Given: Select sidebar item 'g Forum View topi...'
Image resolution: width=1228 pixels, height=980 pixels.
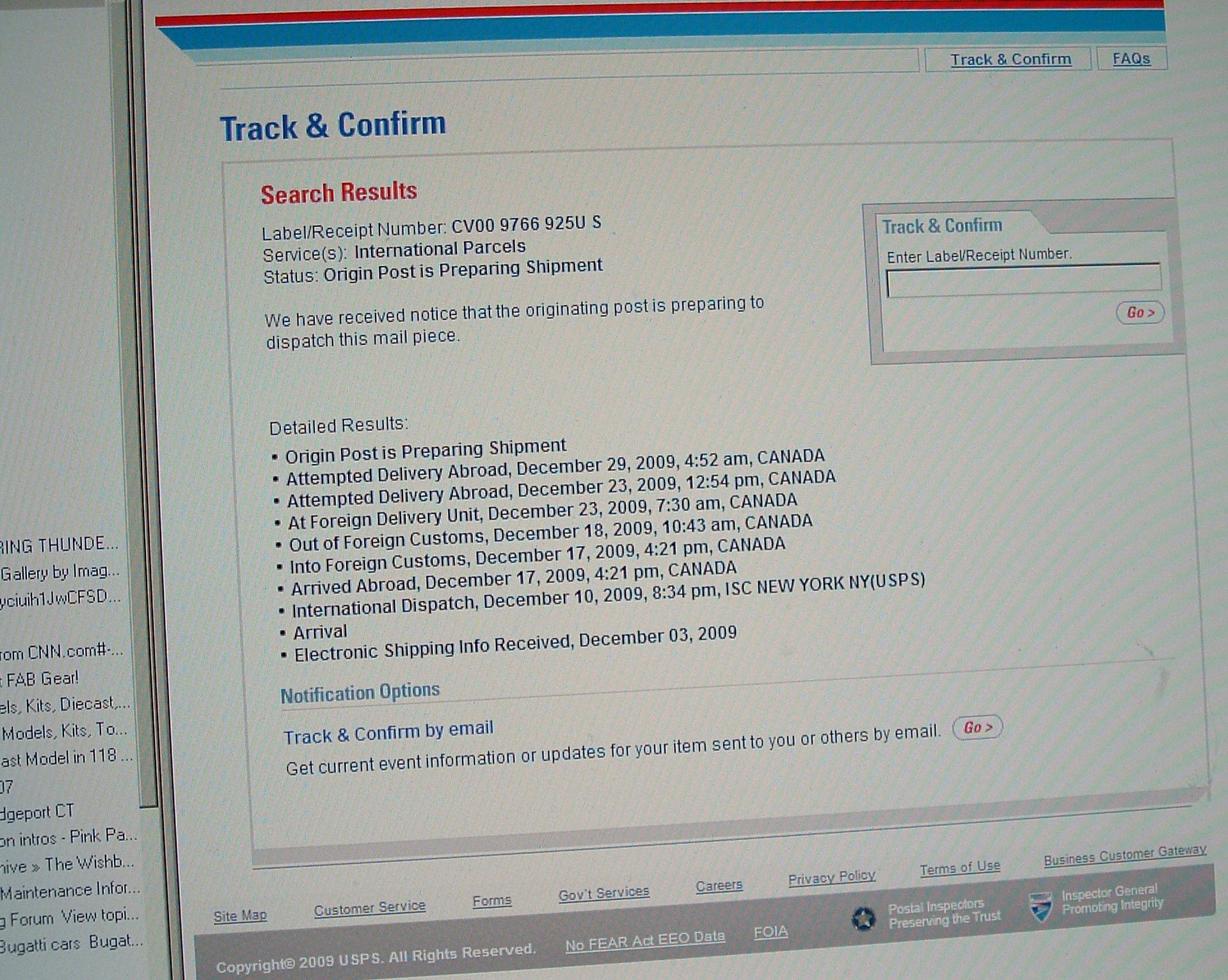Looking at the screenshot, I should click(x=69, y=917).
